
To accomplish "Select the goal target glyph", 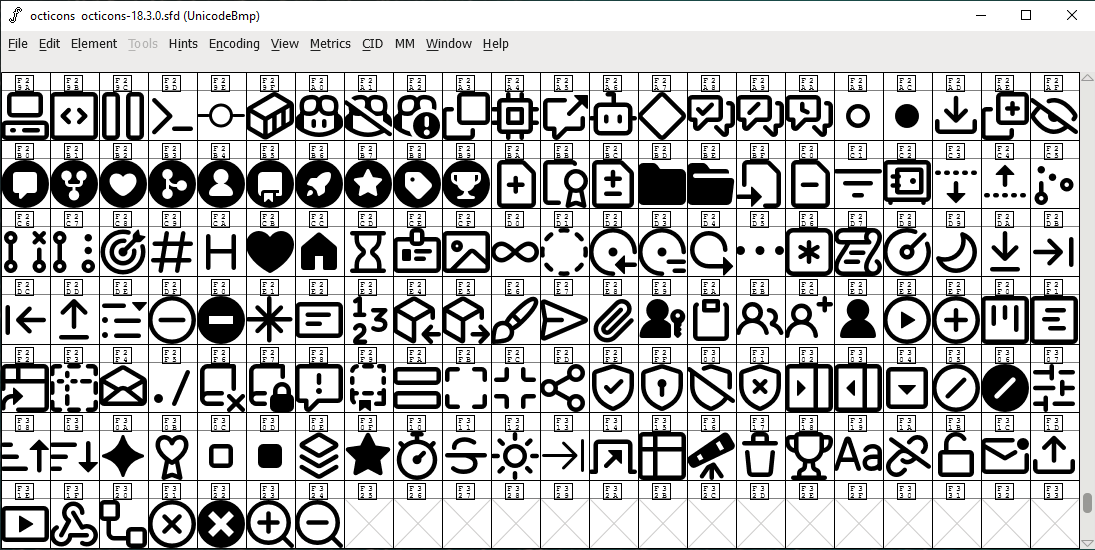I will click(124, 252).
